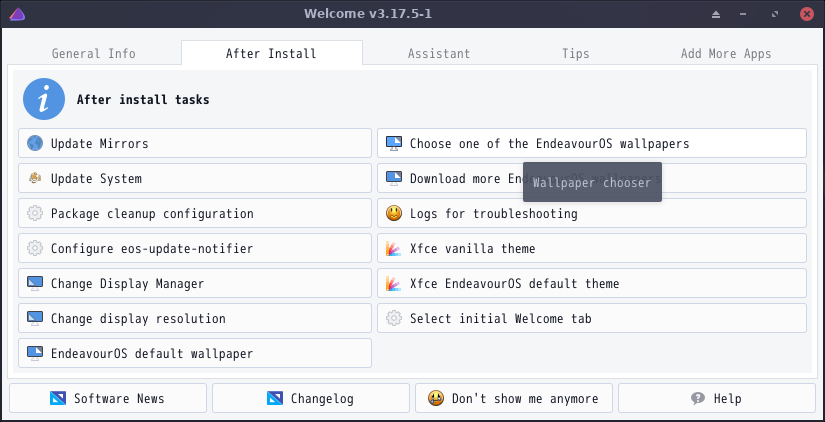Click the Changelog icon
The height and width of the screenshot is (422, 825).
point(275,398)
